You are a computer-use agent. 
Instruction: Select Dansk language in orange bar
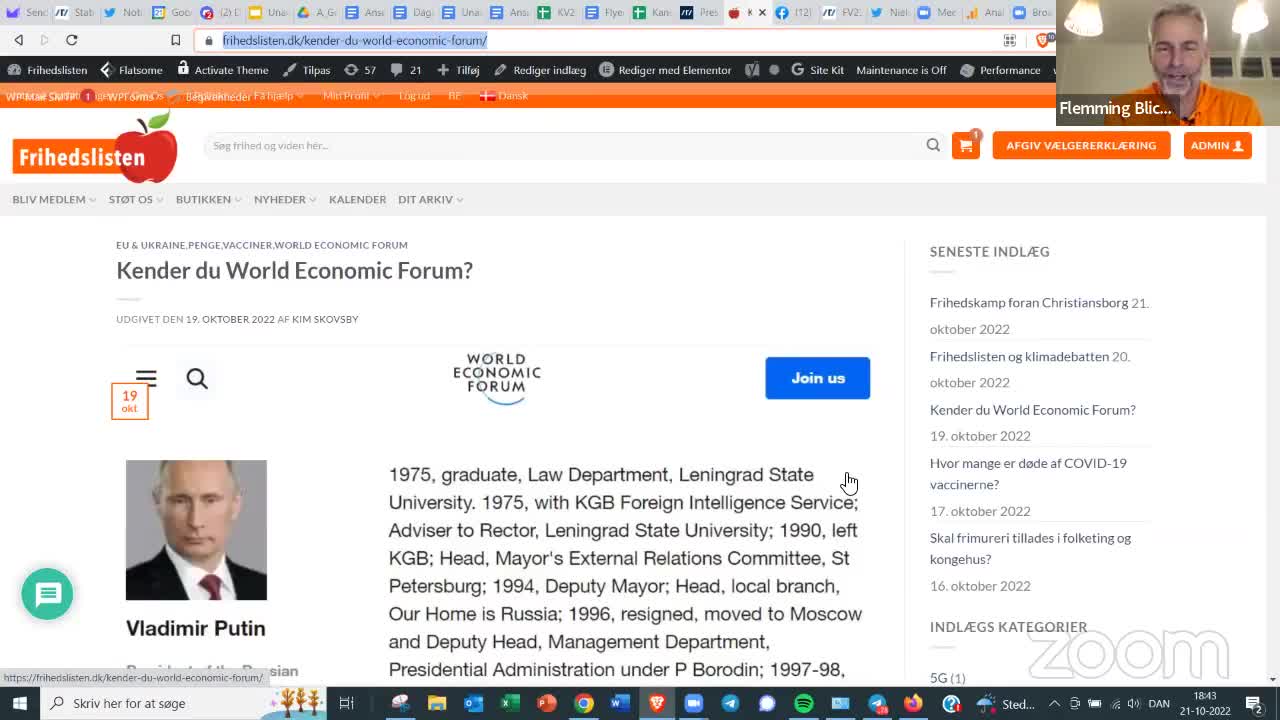tap(503, 96)
